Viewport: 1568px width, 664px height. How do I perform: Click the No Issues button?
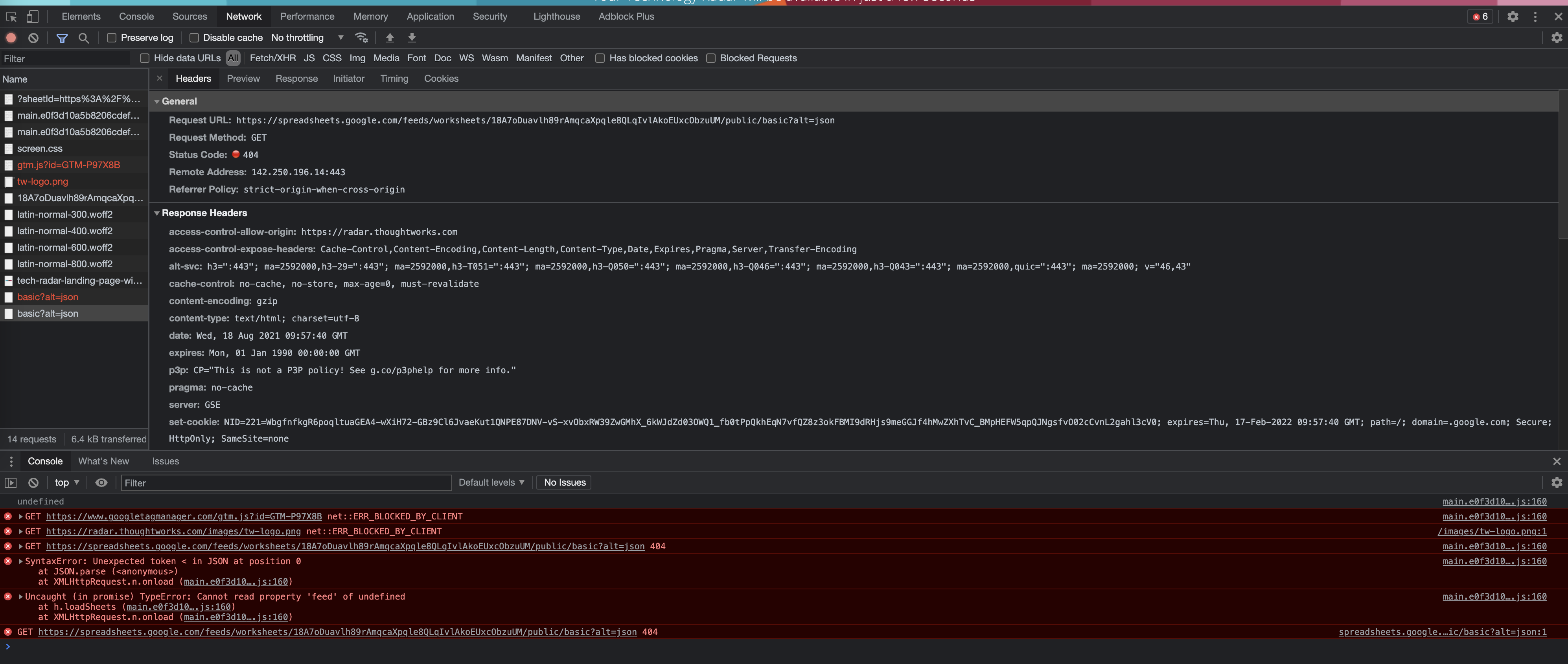point(563,482)
